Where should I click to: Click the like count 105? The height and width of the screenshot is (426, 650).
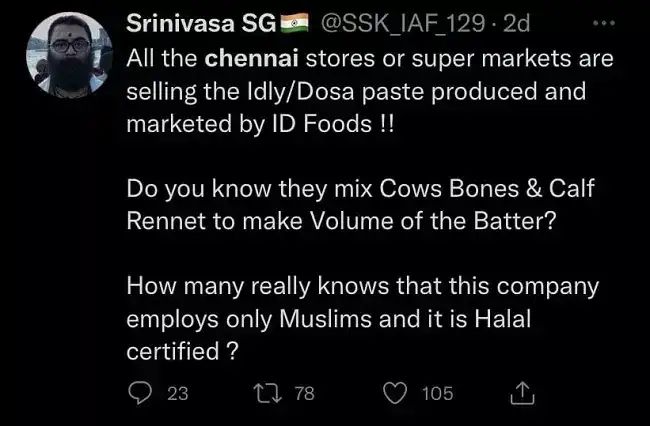click(437, 394)
